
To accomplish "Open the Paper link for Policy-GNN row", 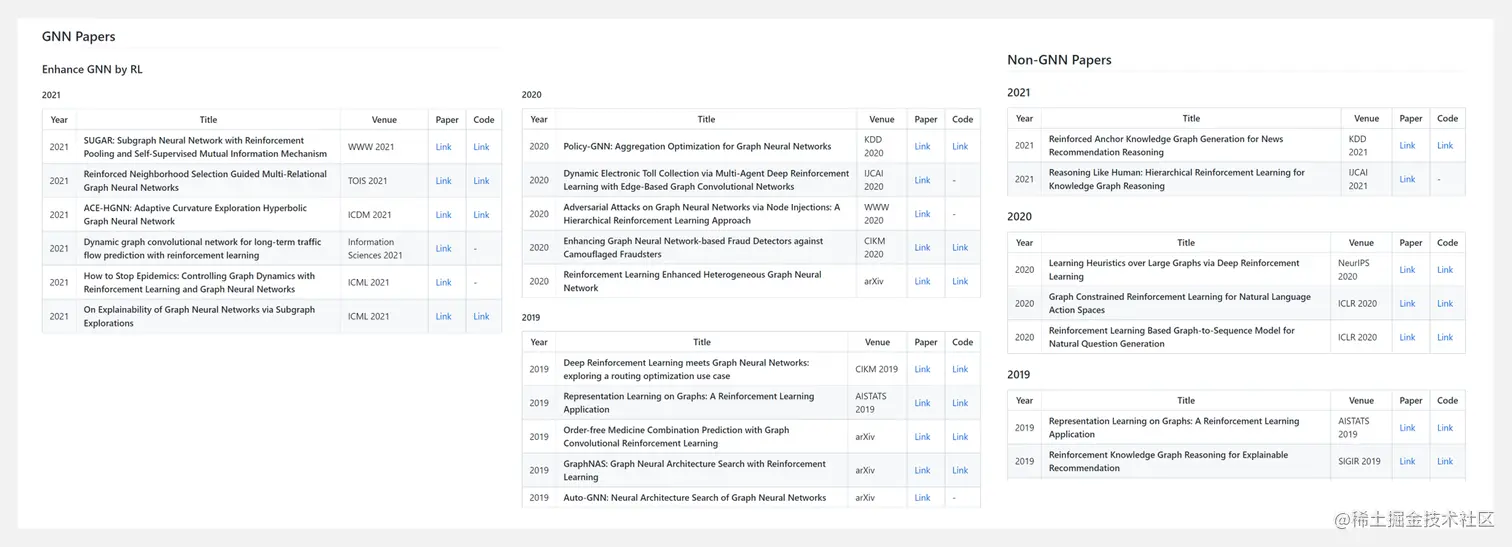I will coord(922,146).
